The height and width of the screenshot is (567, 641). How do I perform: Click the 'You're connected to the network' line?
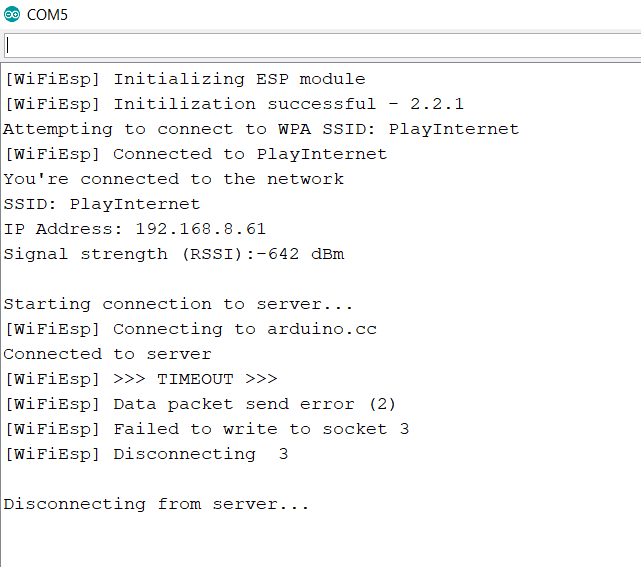point(174,179)
